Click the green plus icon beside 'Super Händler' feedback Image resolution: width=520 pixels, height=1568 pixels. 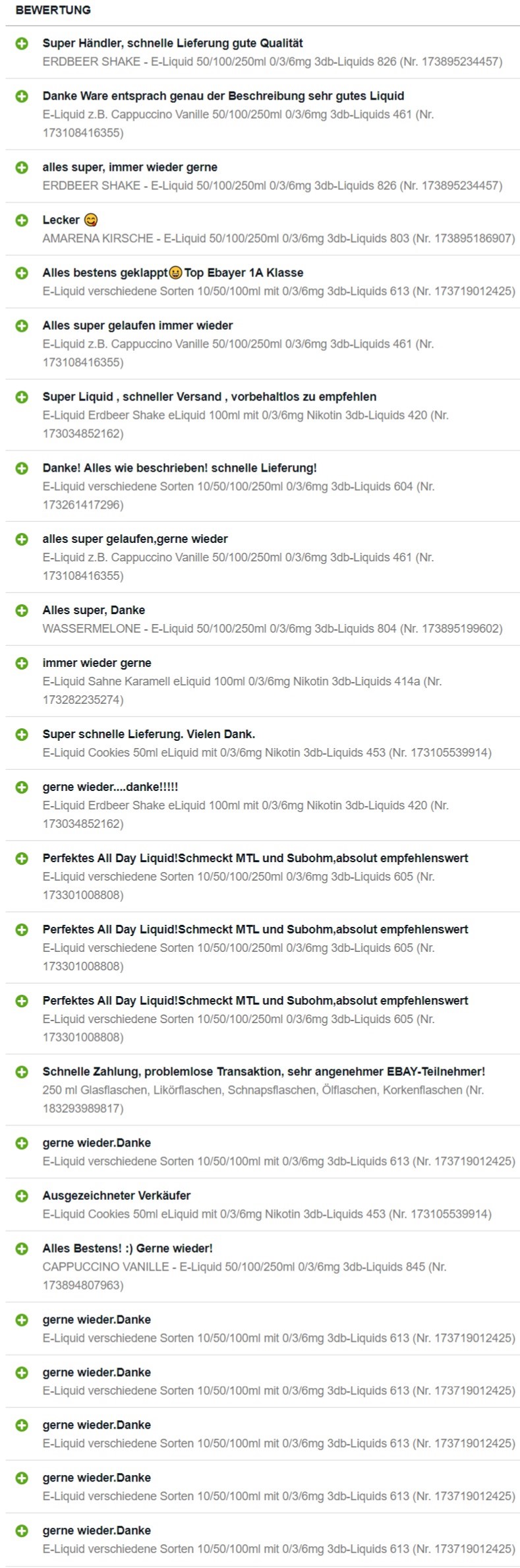point(22,44)
